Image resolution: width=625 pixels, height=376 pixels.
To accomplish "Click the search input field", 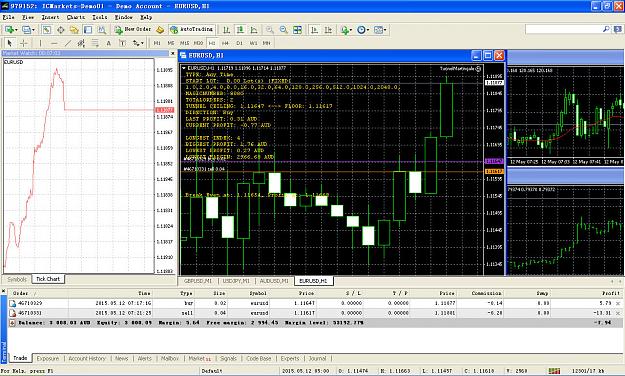I will pyautogui.click(x=565, y=29).
